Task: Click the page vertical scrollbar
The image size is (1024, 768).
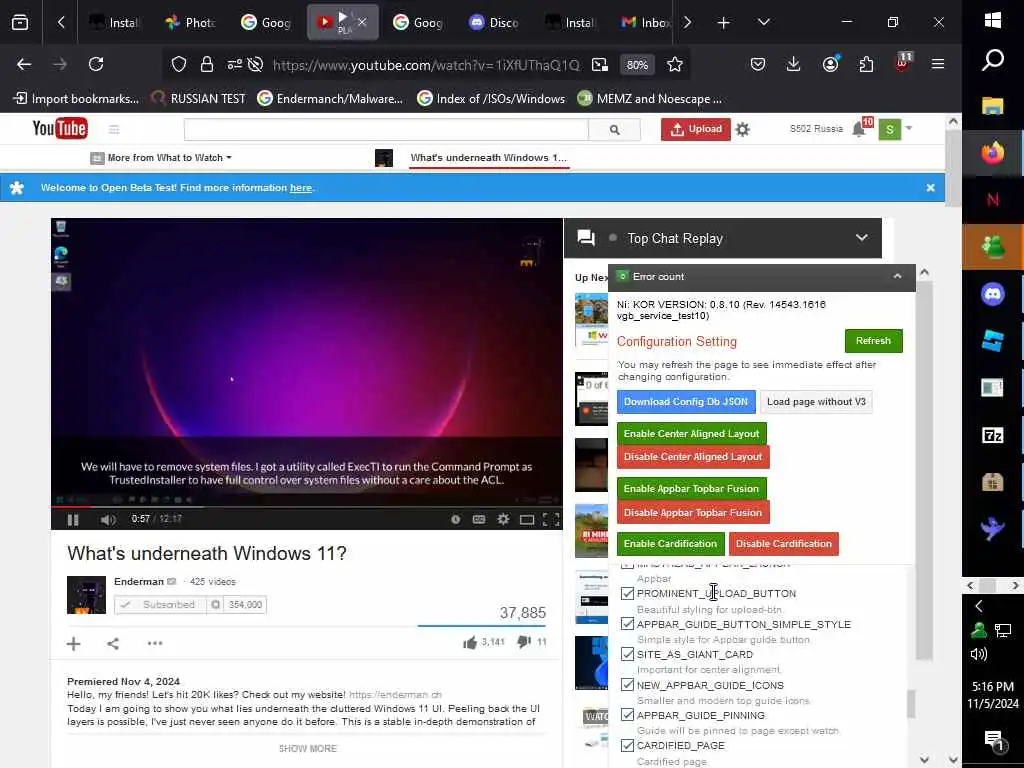Action: point(953,168)
